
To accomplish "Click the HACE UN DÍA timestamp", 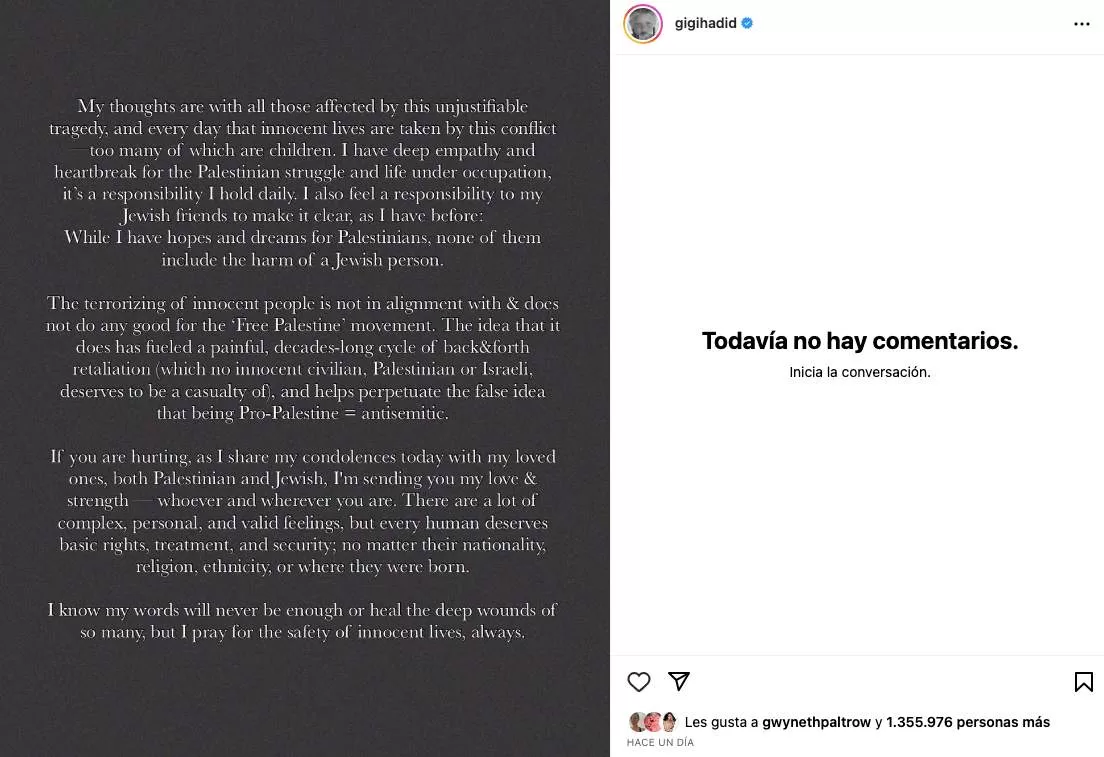I will pos(660,743).
